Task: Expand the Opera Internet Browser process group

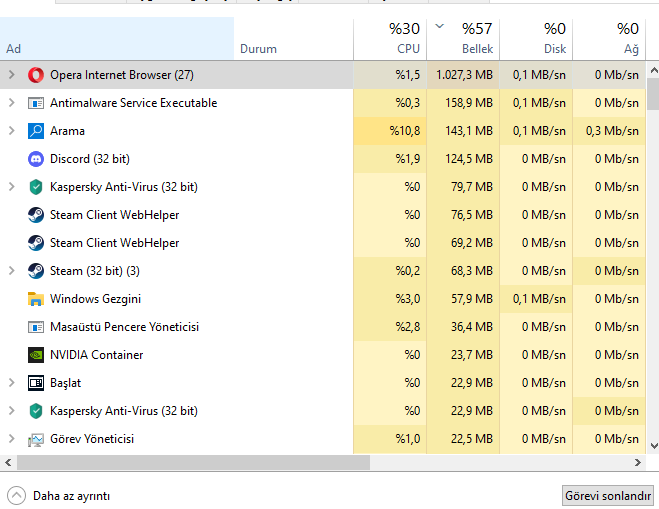Action: tap(11, 75)
